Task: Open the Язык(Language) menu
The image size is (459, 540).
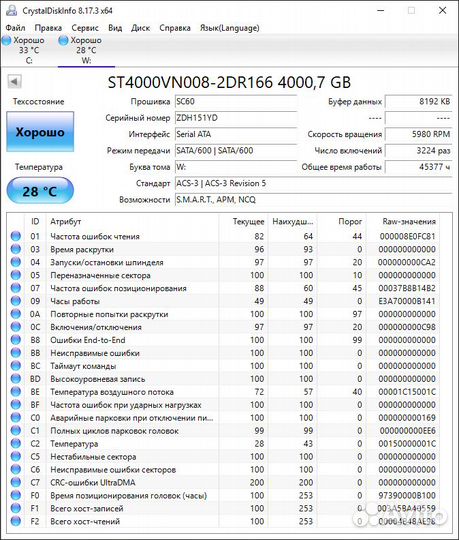Action: (230, 28)
